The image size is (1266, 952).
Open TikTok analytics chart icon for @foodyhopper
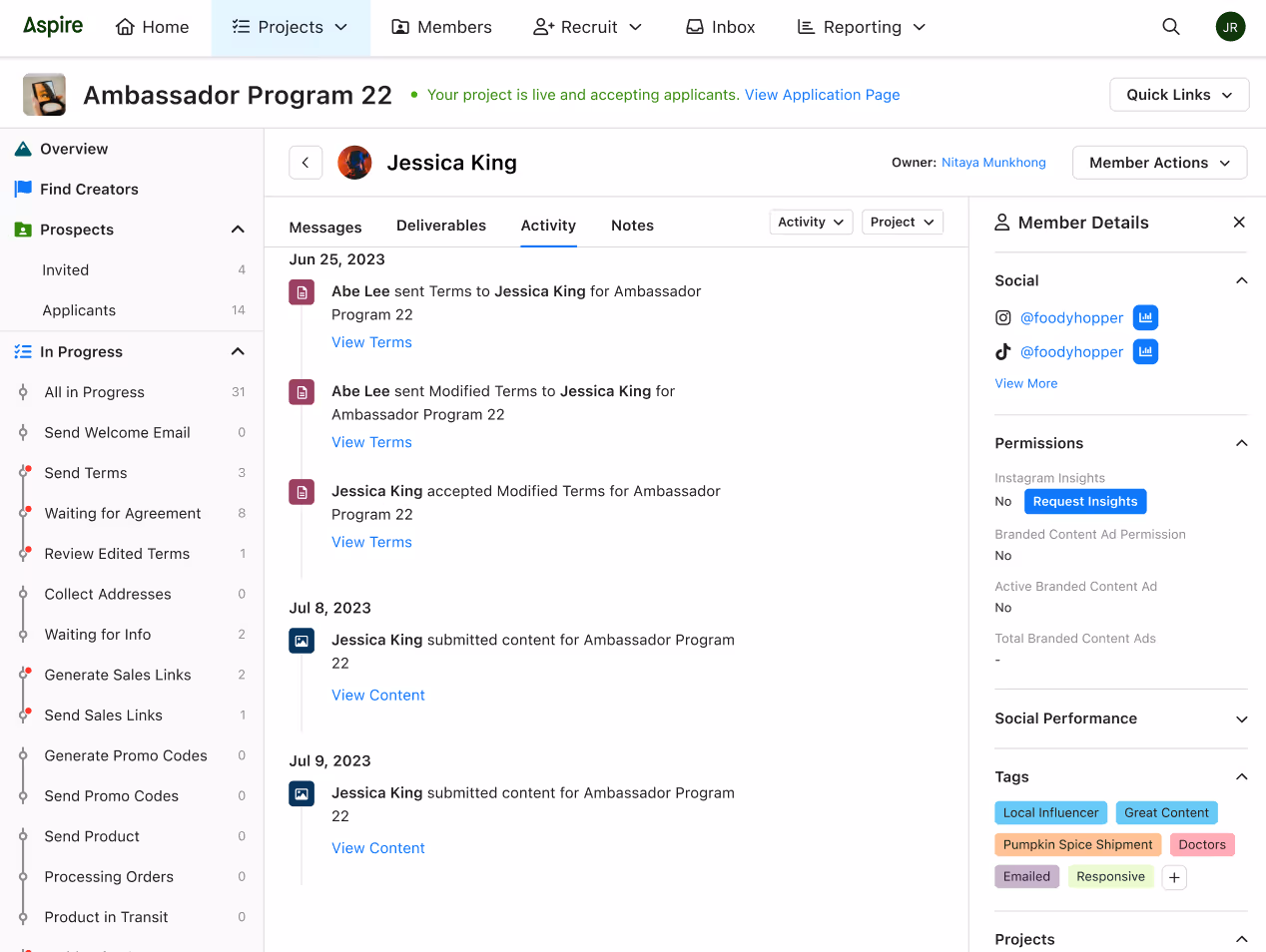click(x=1146, y=352)
